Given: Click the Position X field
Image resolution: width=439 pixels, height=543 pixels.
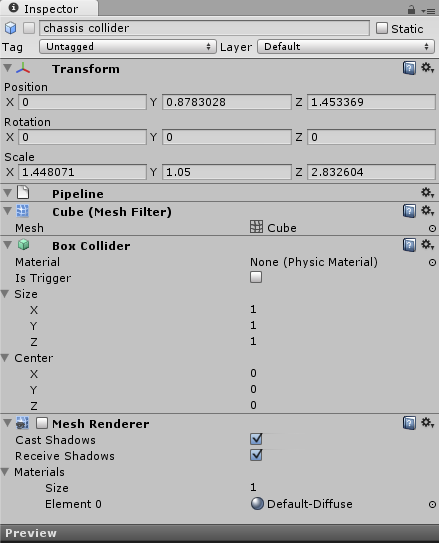Looking at the screenshot, I should (x=82, y=102).
